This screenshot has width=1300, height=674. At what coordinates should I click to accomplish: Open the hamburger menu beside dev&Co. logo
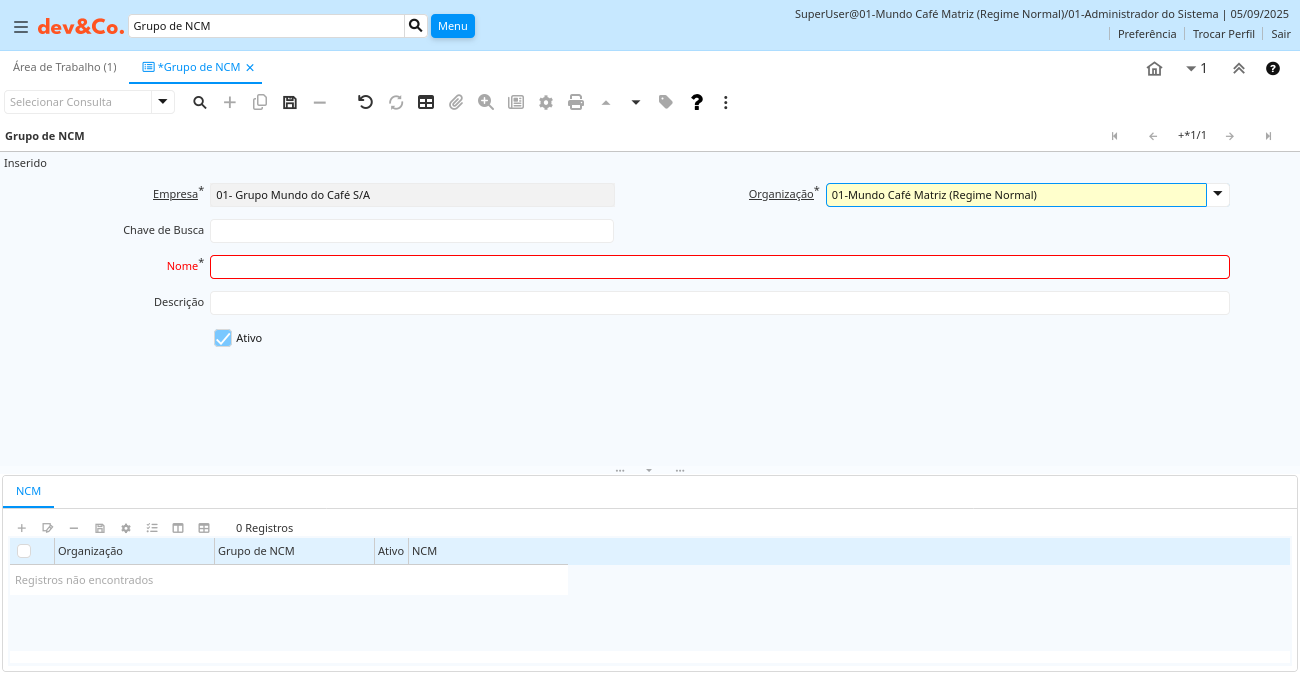(21, 26)
